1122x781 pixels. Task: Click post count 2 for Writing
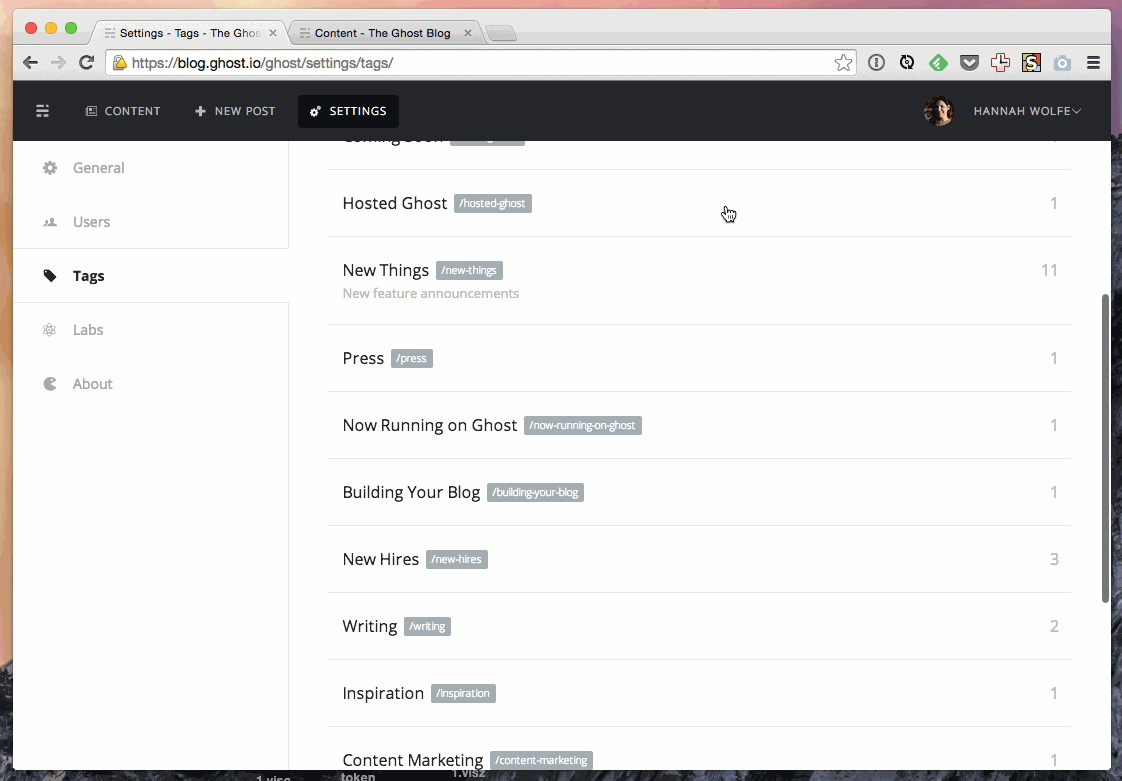1054,626
